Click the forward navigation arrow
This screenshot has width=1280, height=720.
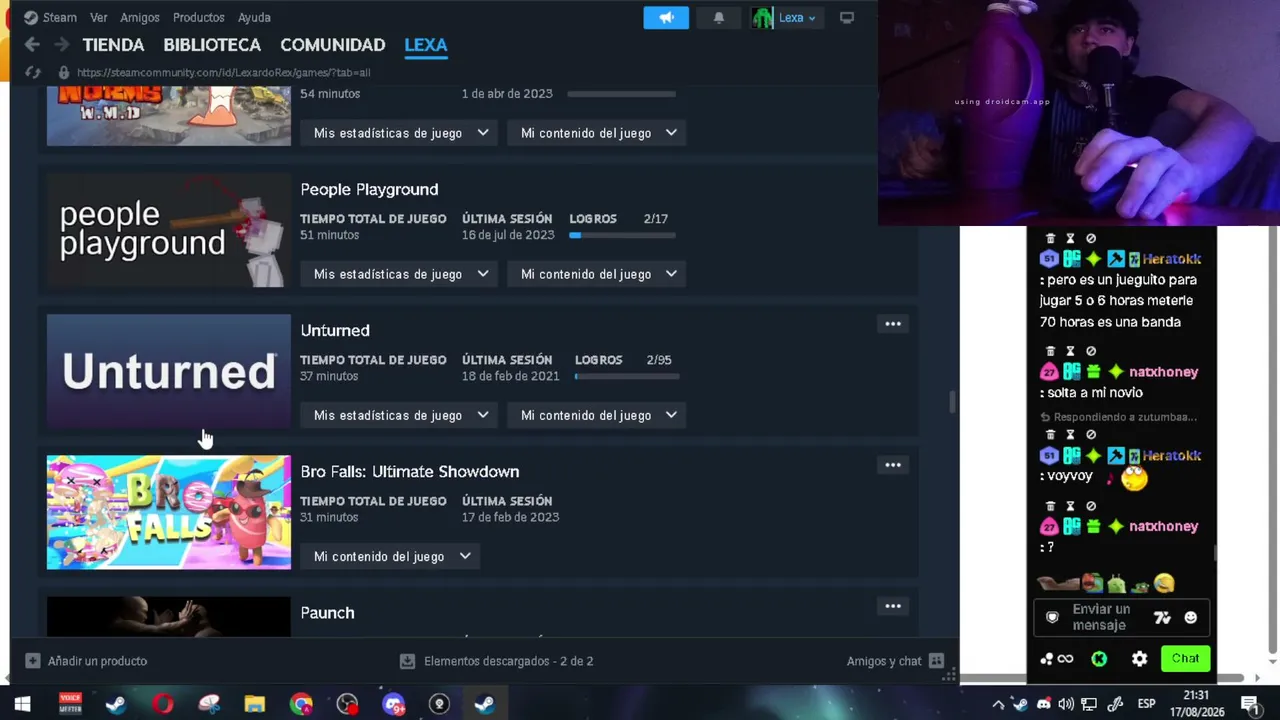tap(62, 44)
